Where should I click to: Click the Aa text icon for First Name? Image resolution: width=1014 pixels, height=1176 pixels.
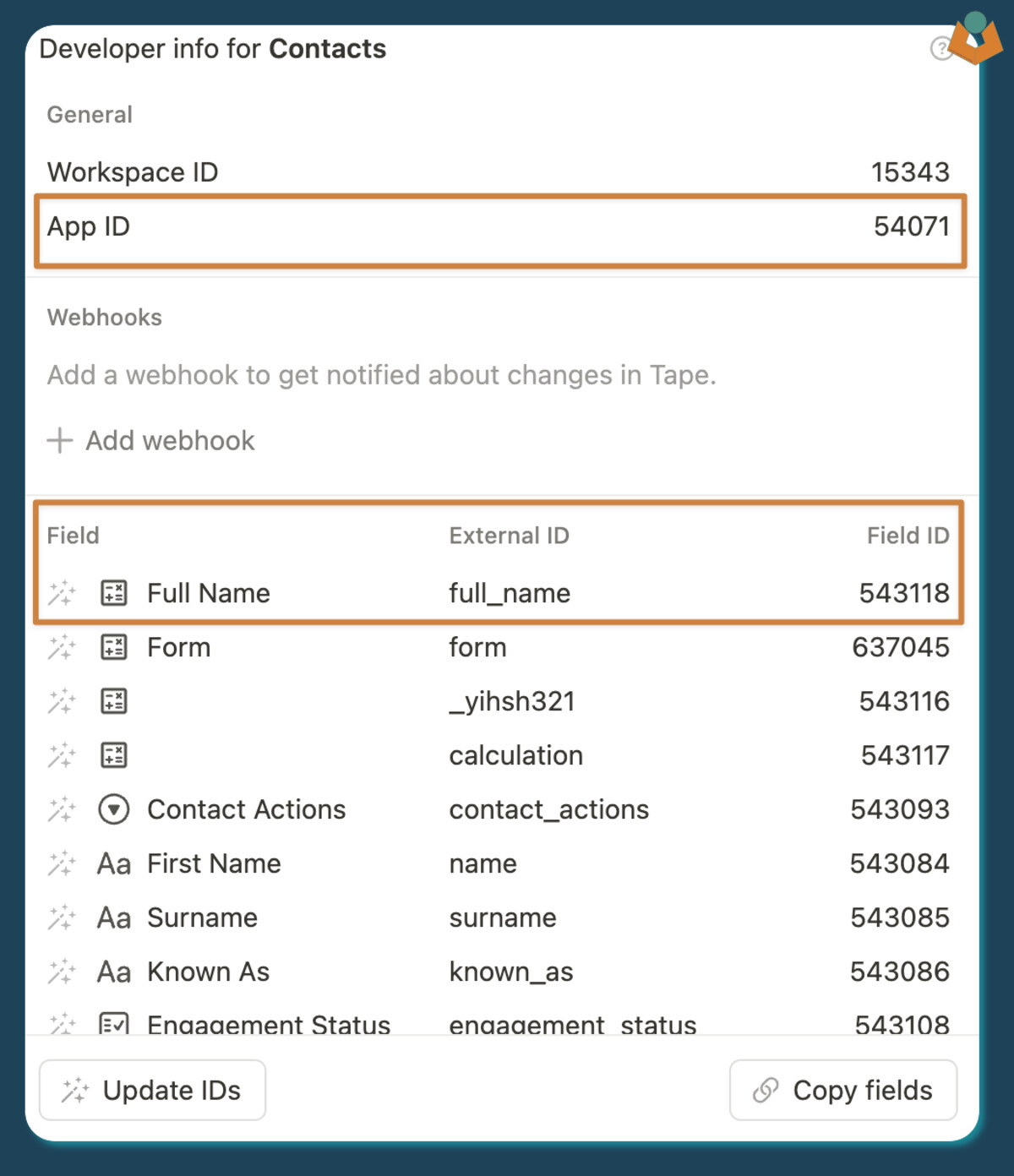click(114, 864)
